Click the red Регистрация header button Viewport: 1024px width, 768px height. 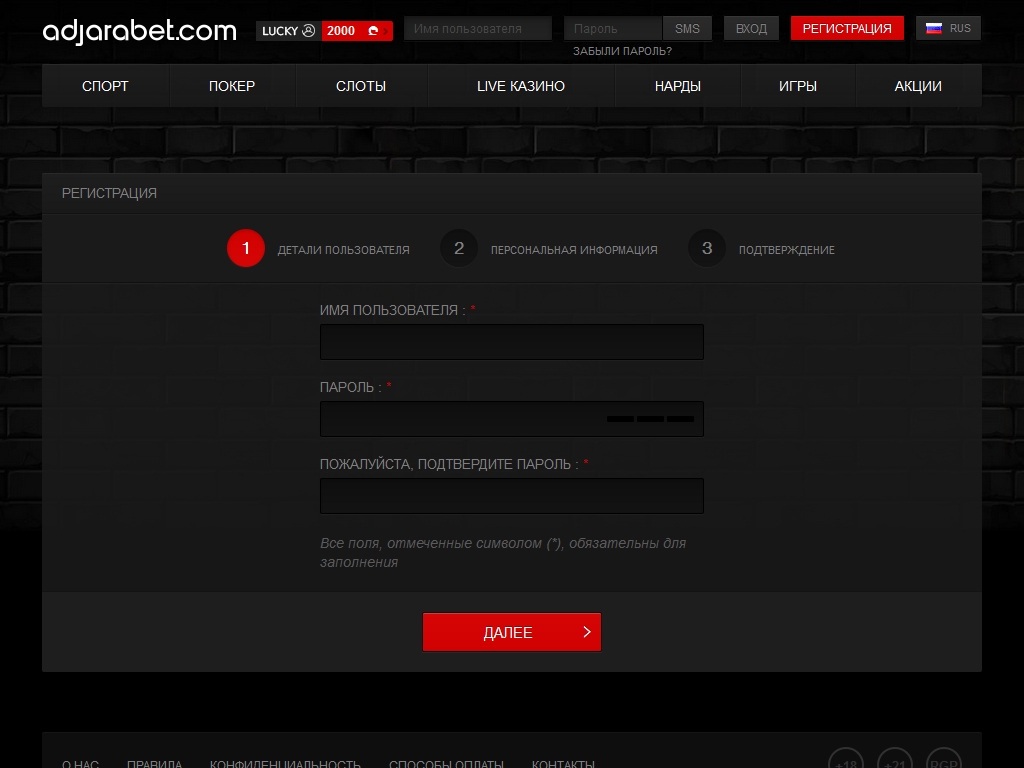click(847, 28)
